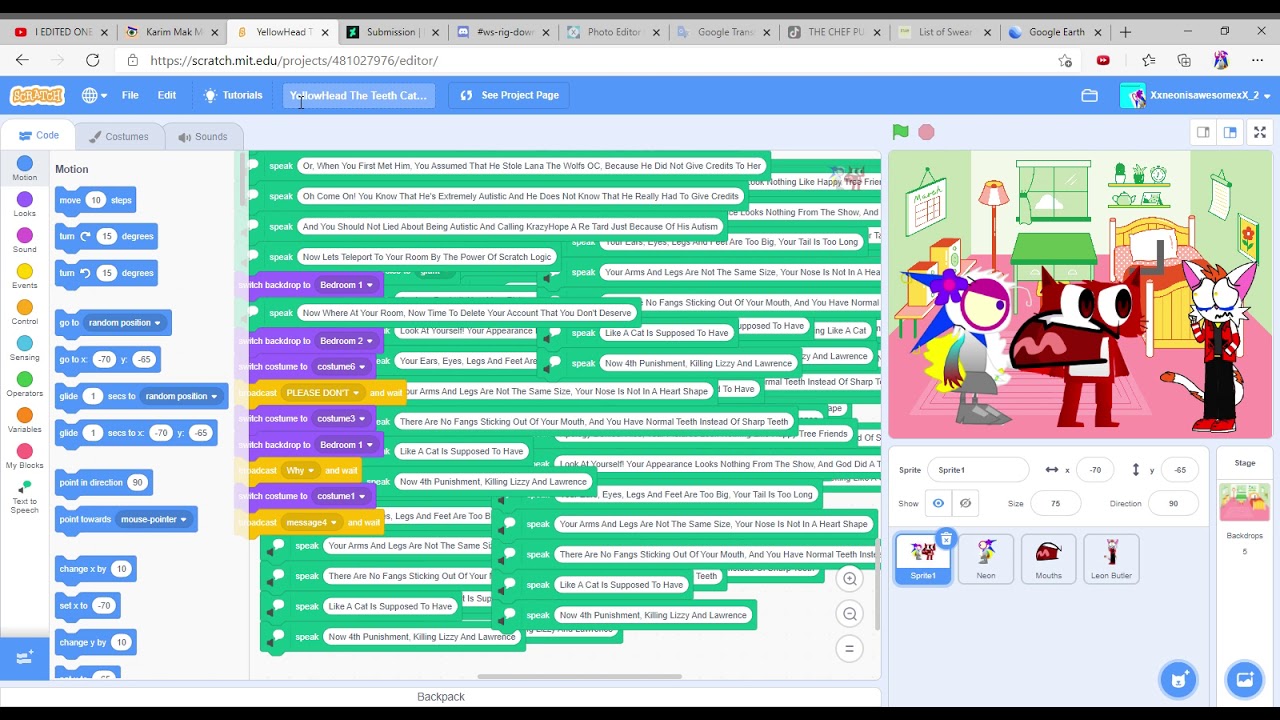Switch to small stage layout
This screenshot has width=1280, height=720.
(1203, 132)
